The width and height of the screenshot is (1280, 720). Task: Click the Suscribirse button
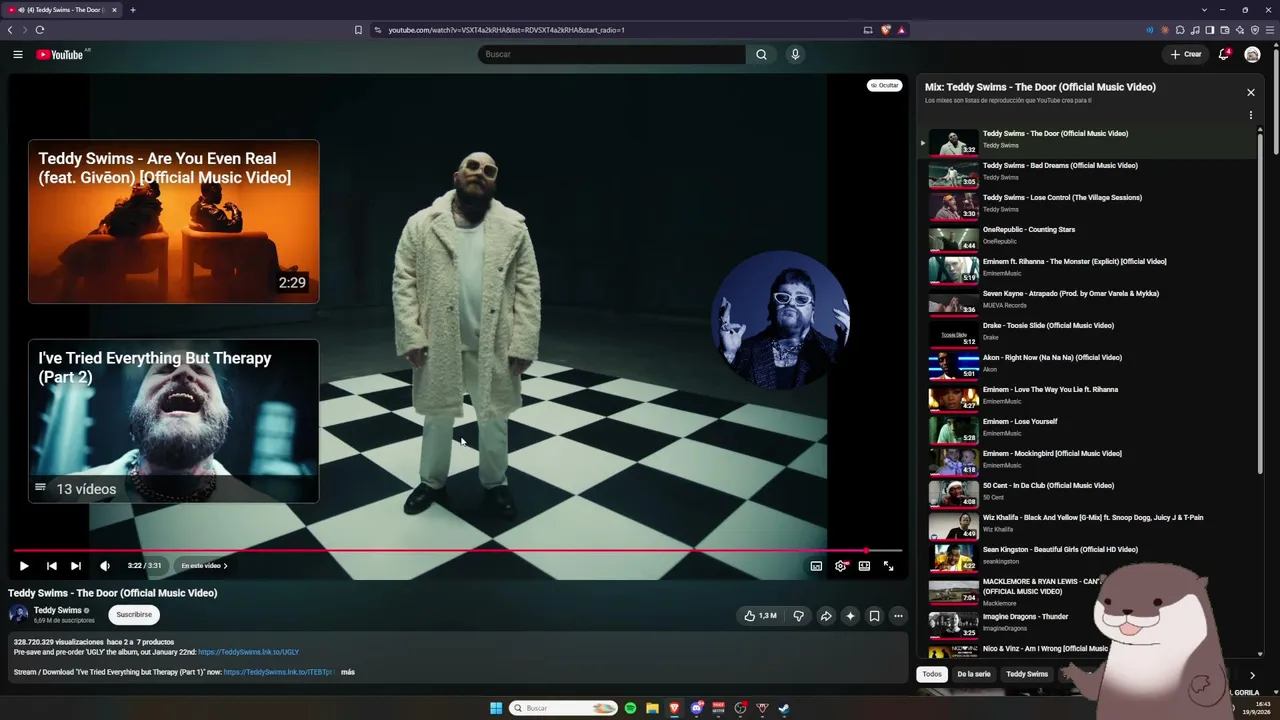pos(134,614)
